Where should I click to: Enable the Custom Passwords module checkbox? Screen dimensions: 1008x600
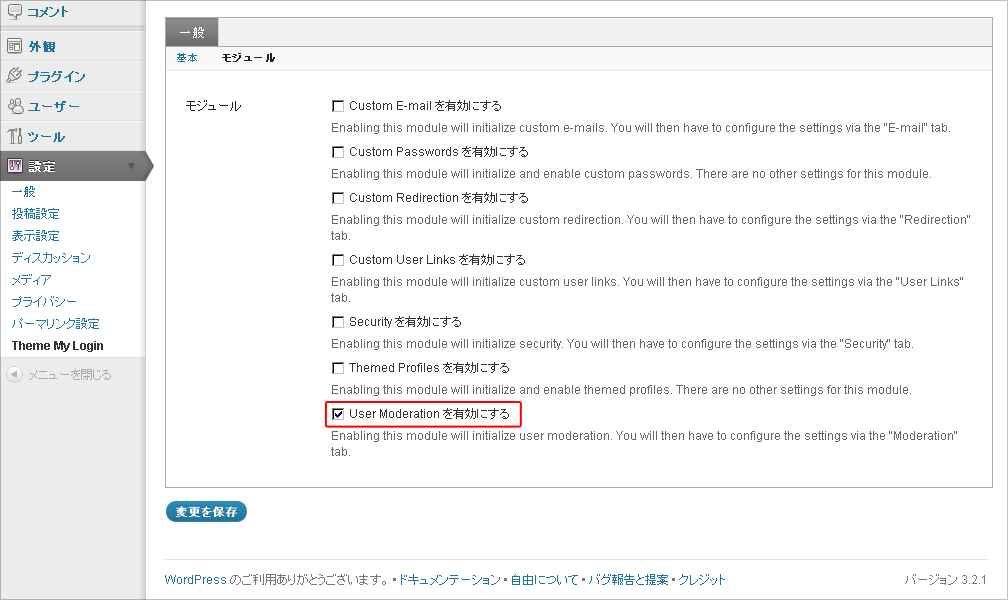(x=338, y=152)
